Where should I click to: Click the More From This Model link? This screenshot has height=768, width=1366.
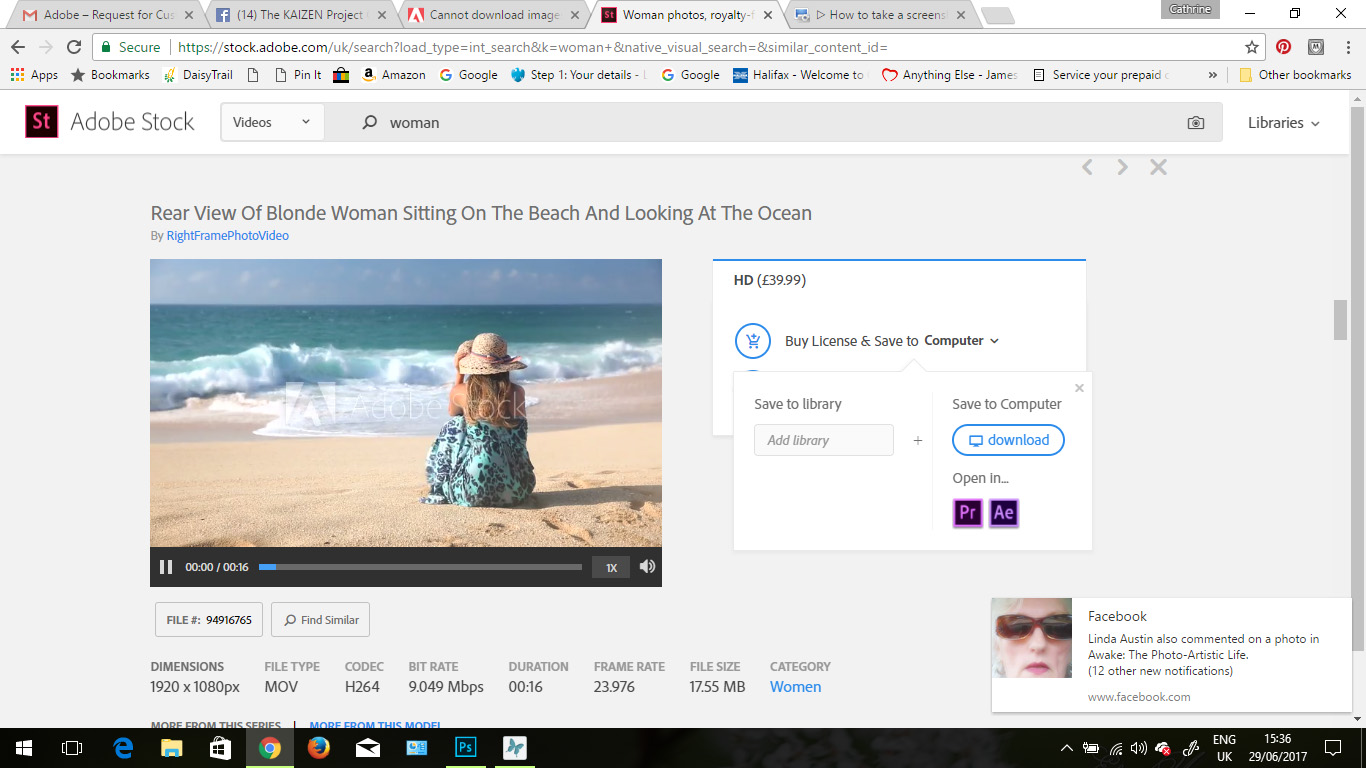tap(375, 726)
